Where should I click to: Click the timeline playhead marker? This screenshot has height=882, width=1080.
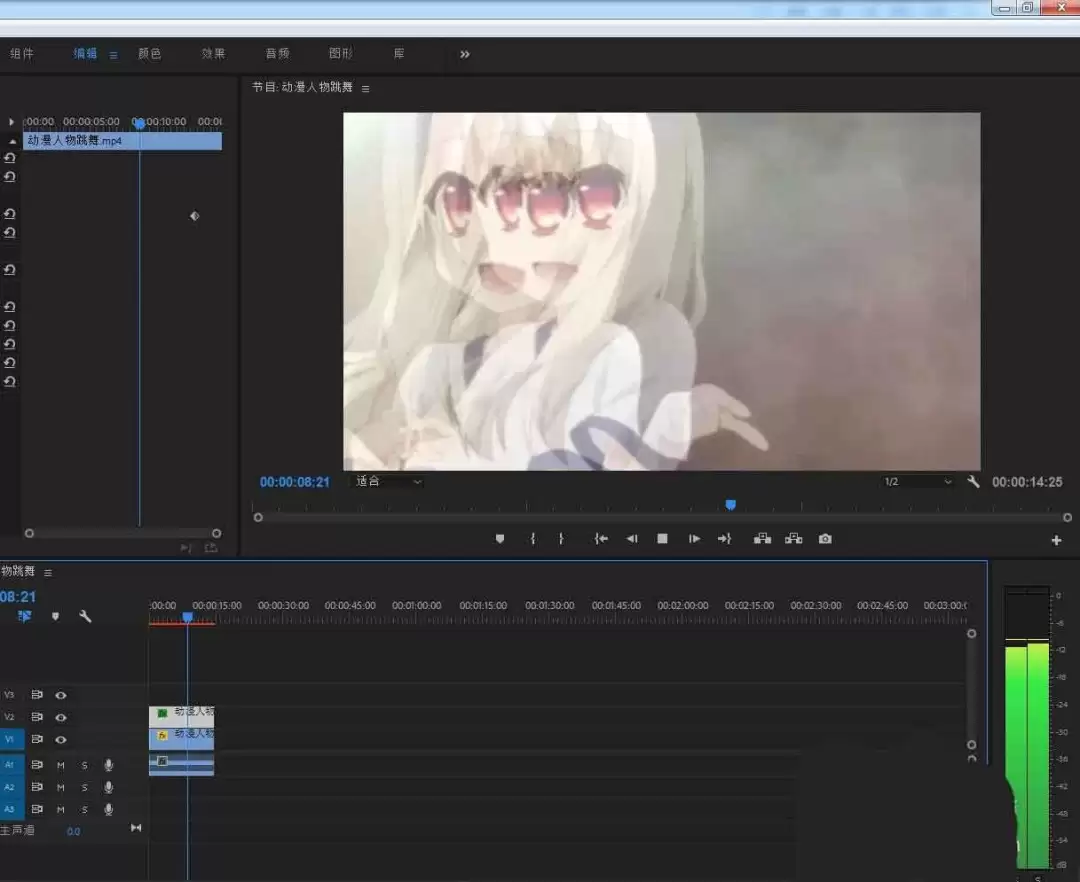pos(187,618)
